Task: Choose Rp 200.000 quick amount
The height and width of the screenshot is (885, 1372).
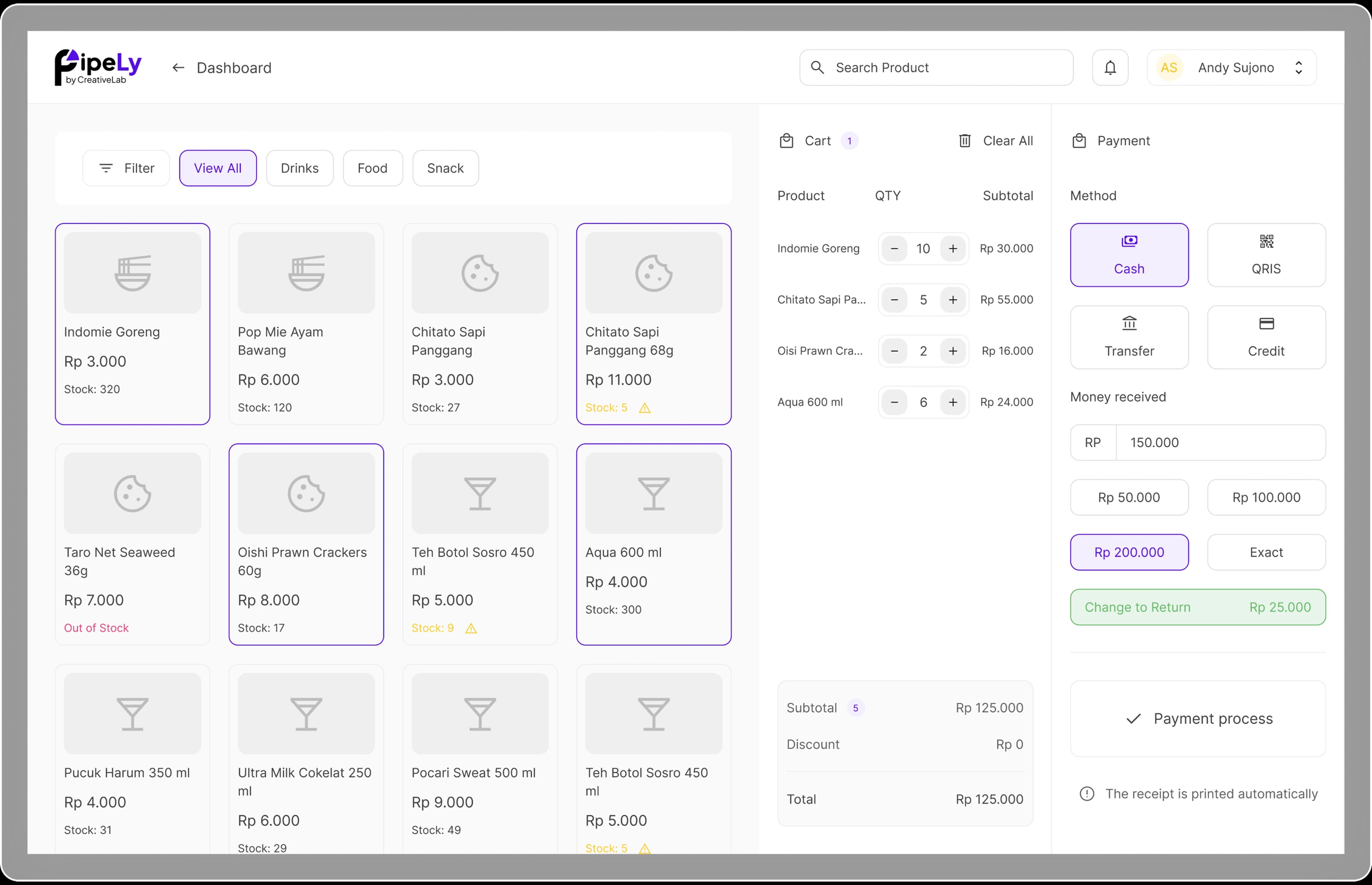Action: pyautogui.click(x=1129, y=552)
